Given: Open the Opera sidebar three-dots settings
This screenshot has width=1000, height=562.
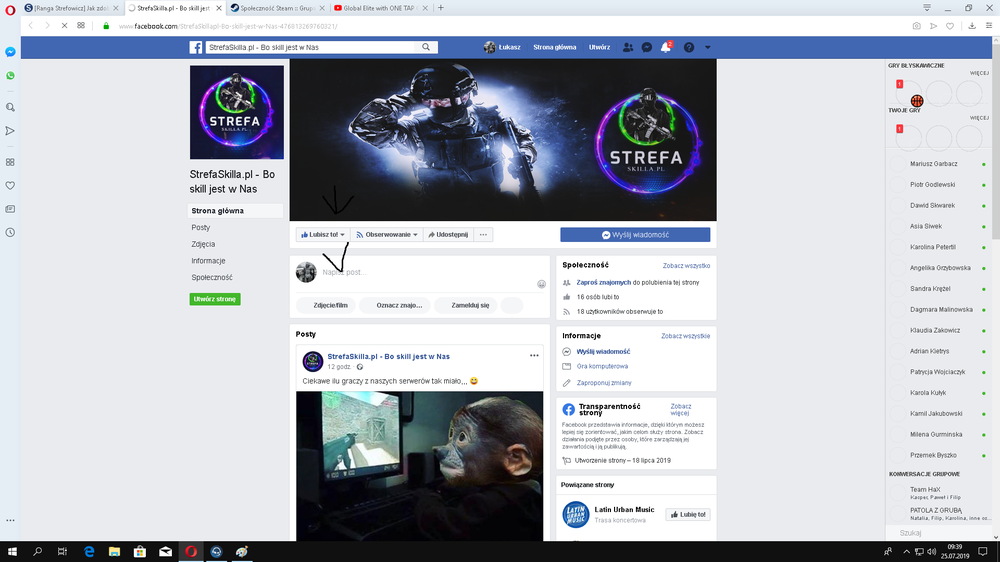Looking at the screenshot, I should (x=10, y=521).
